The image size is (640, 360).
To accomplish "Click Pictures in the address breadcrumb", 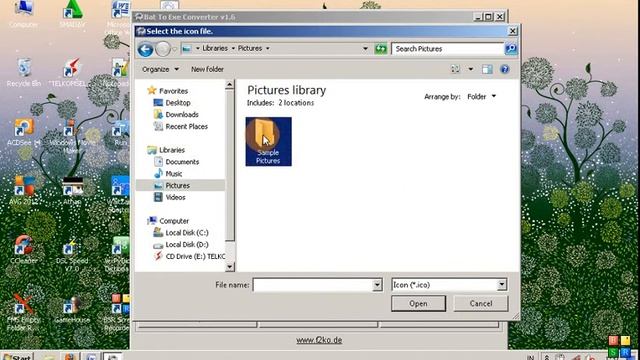I will 250,48.
